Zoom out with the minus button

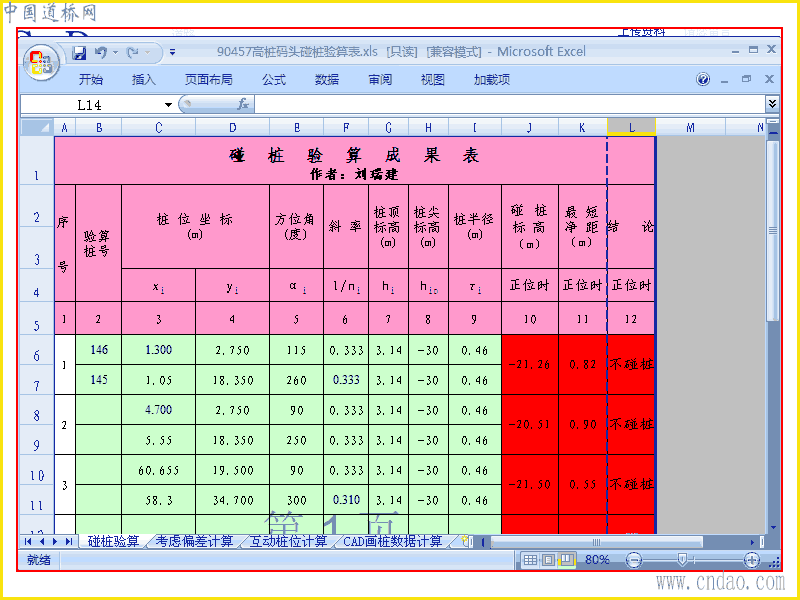point(634,560)
